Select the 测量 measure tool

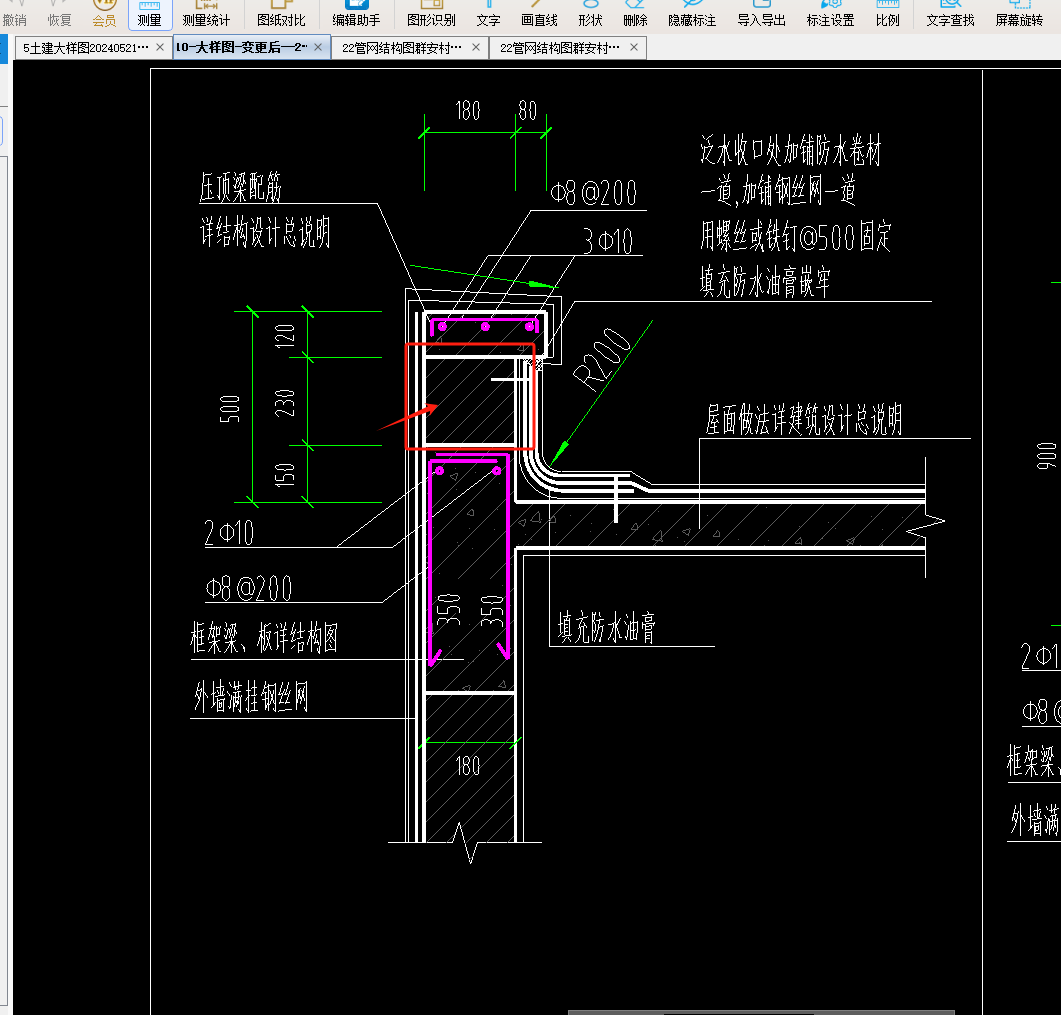150,14
